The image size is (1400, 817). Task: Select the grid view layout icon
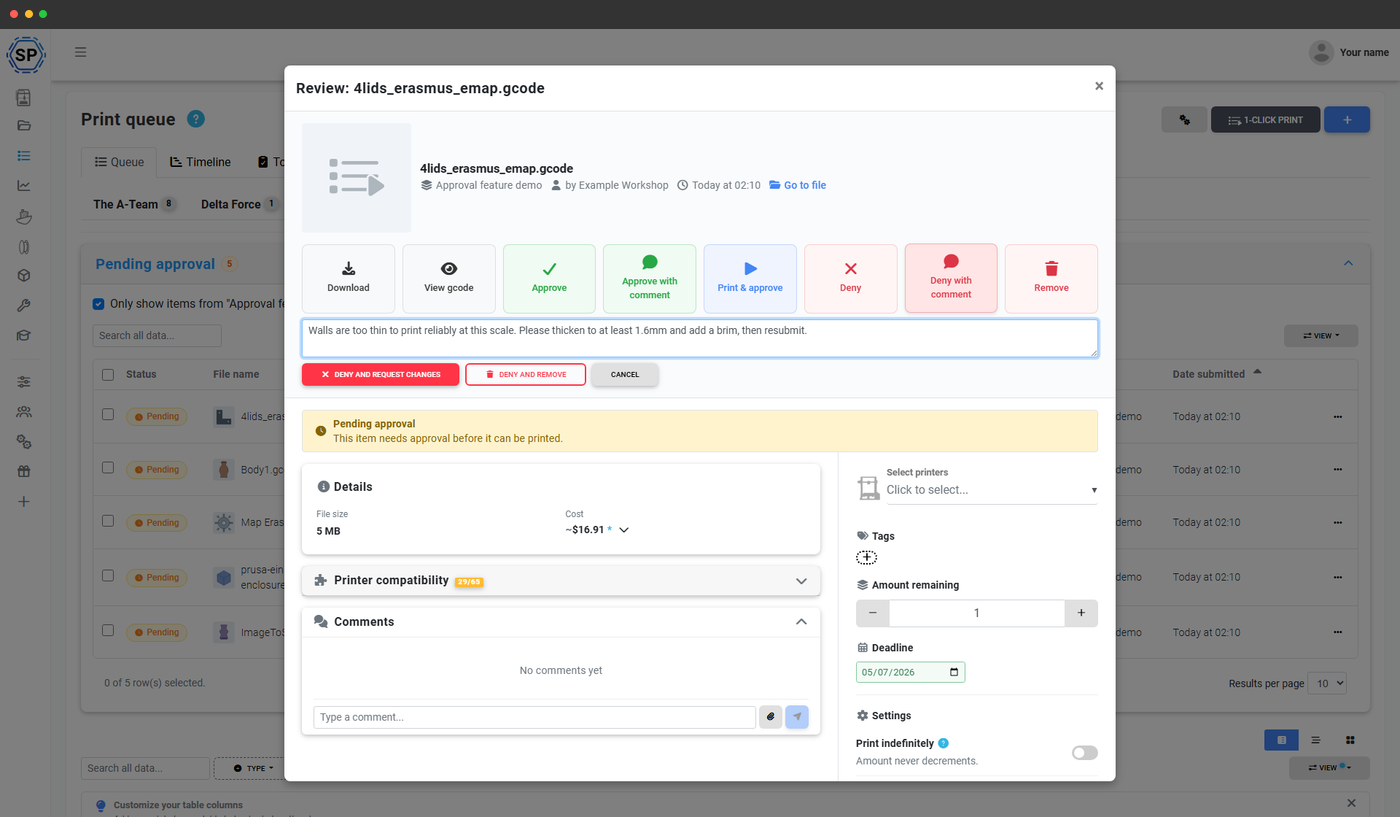1350,740
